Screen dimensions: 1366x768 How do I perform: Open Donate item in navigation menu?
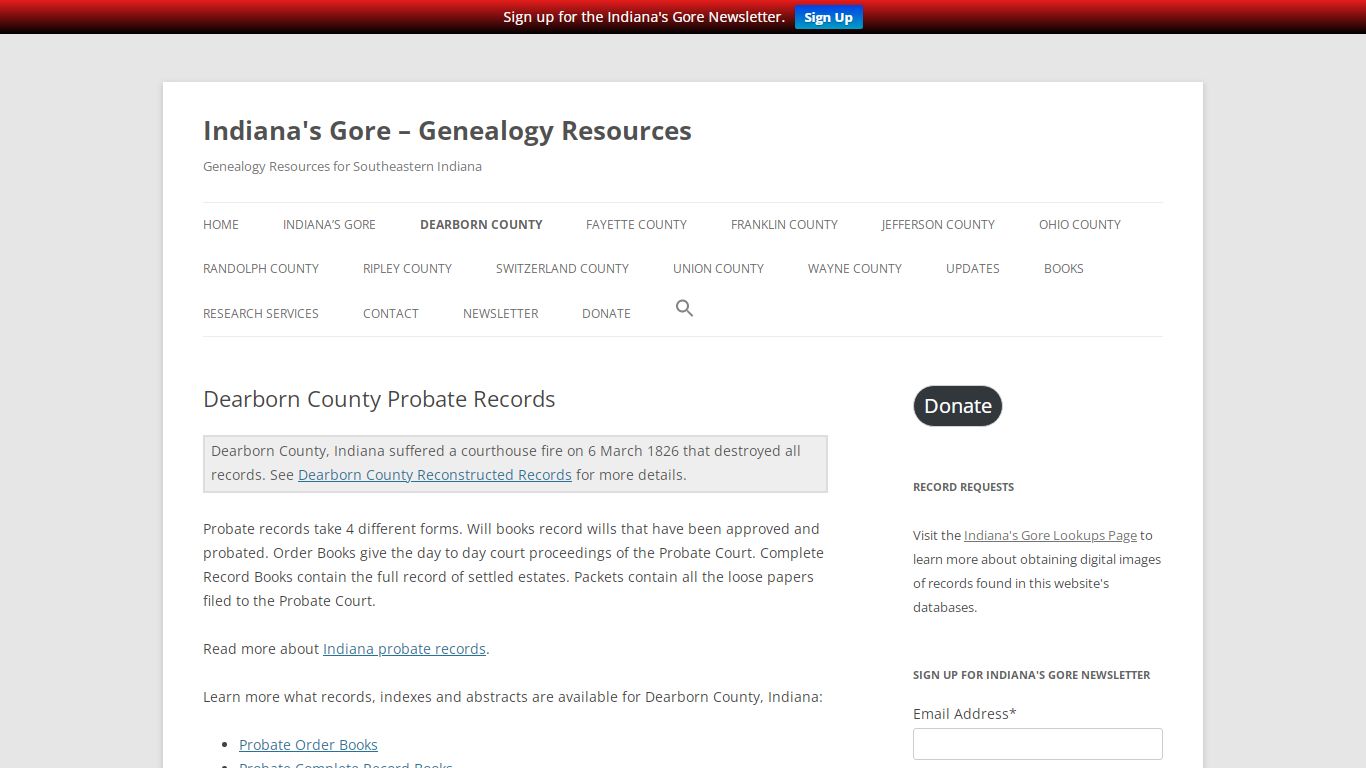click(x=606, y=314)
